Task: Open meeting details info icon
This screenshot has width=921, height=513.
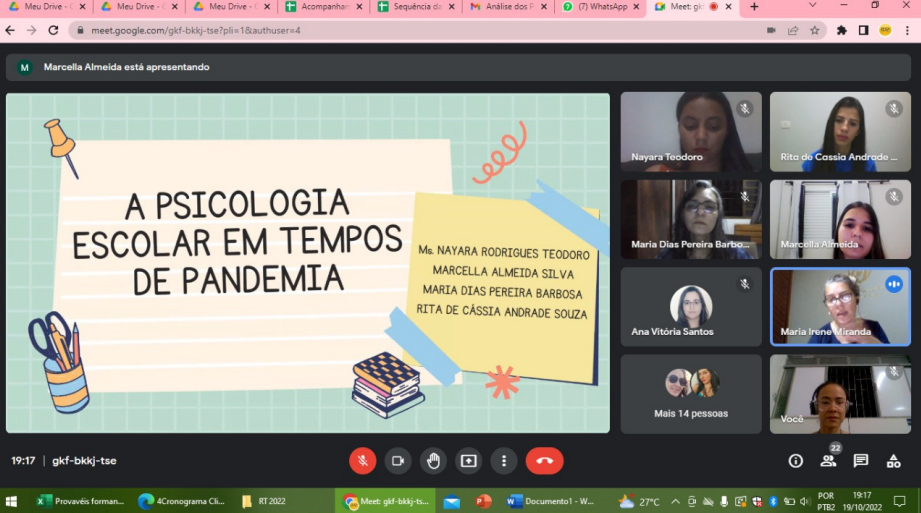Action: coord(796,461)
